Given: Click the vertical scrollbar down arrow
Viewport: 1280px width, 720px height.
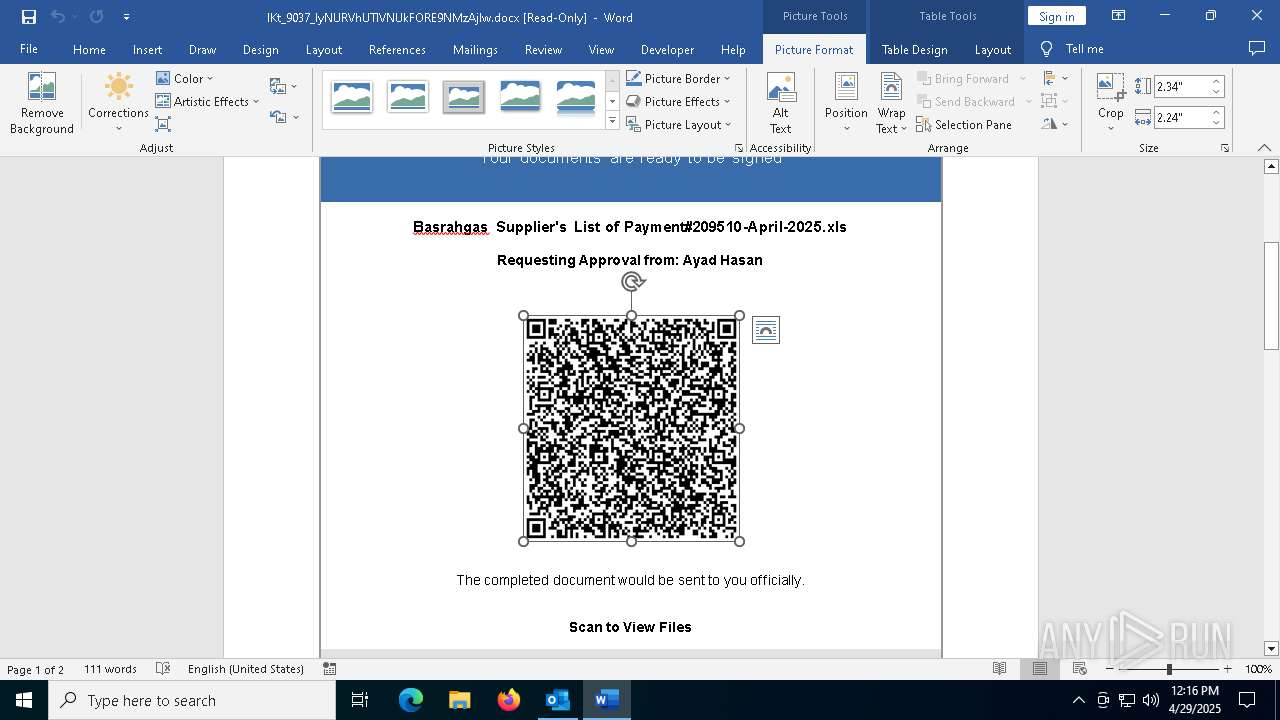Looking at the screenshot, I should pos(1272,648).
